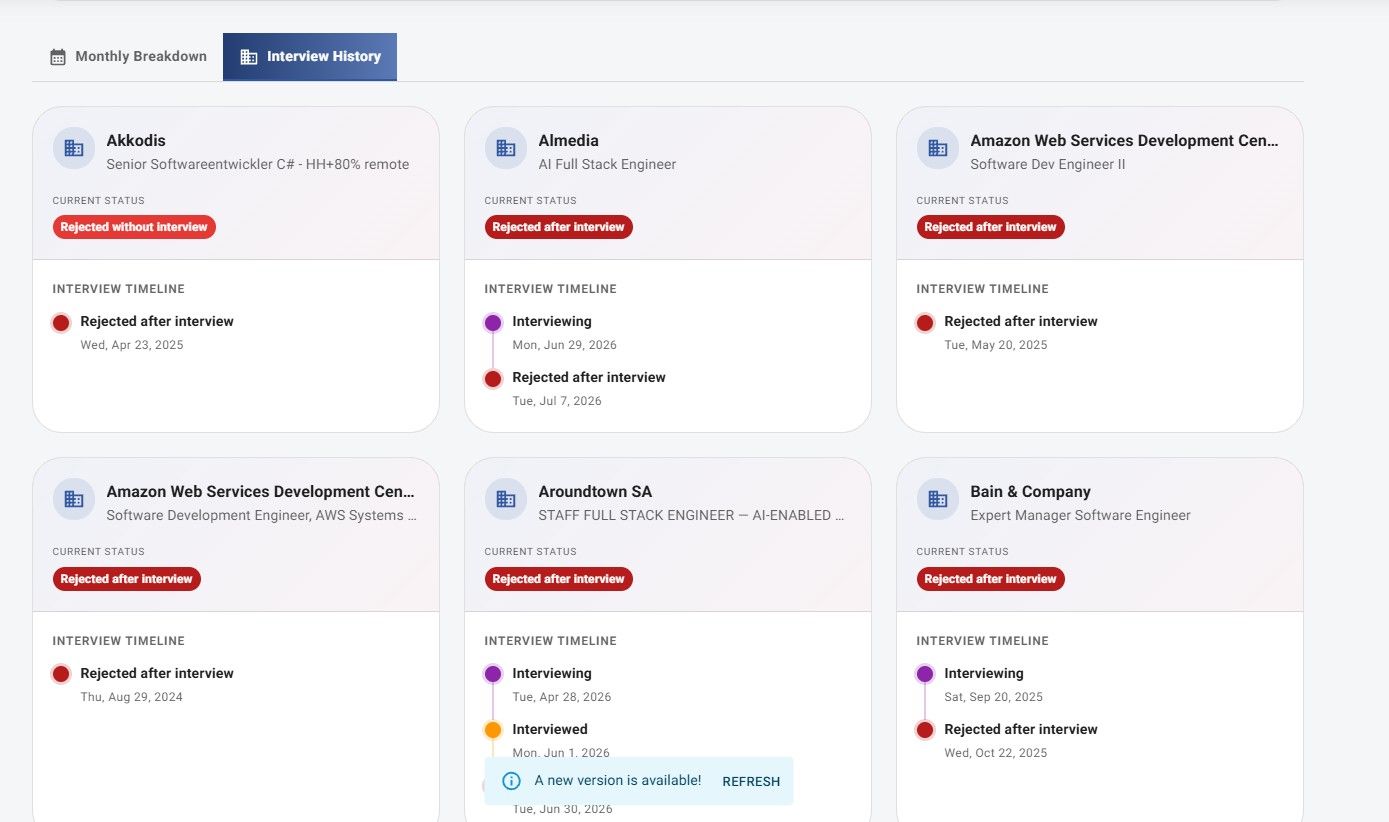Click the Akkodis company name
The width and height of the screenshot is (1389, 822).
tap(136, 141)
